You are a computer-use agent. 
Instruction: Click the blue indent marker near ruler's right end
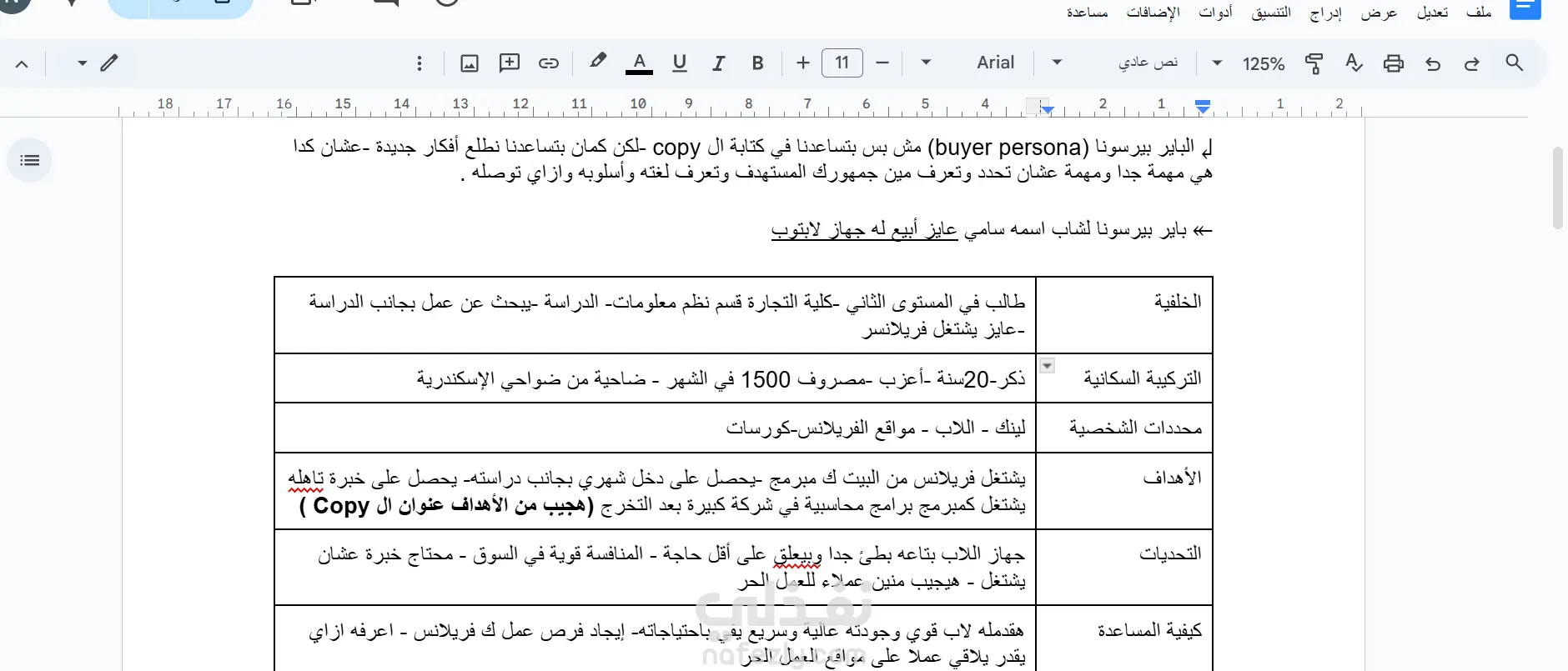pyautogui.click(x=1203, y=106)
